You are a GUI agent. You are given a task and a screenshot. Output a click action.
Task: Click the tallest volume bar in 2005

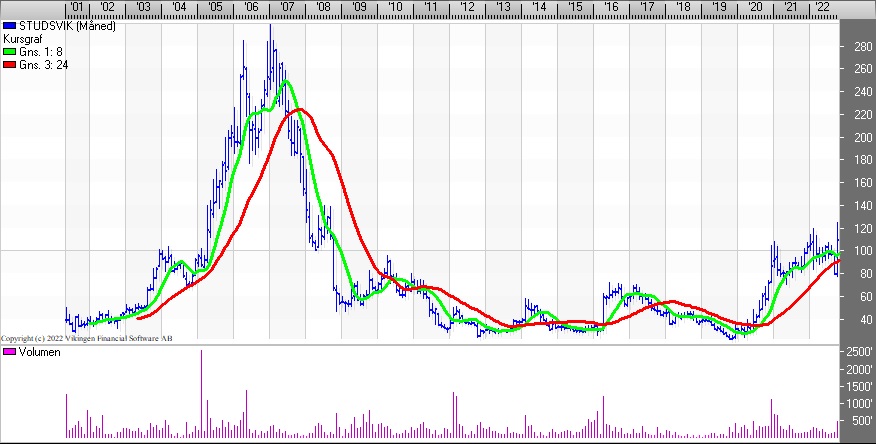[202, 394]
